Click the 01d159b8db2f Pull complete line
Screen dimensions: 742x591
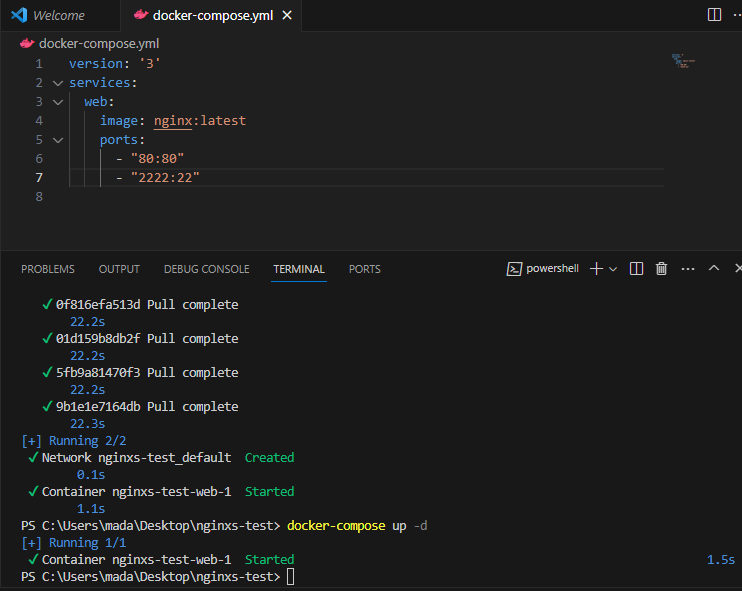(x=140, y=338)
